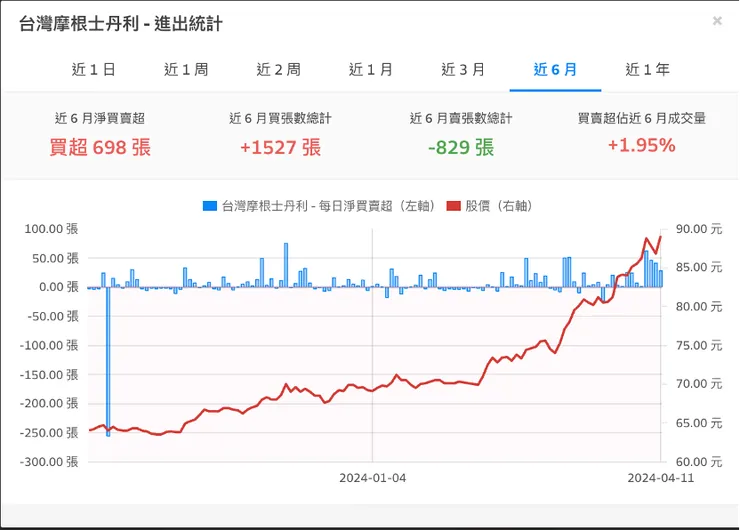Image resolution: width=740 pixels, height=530 pixels.
Task: Click the 90.00 元 right axis label
Action: 699,229
